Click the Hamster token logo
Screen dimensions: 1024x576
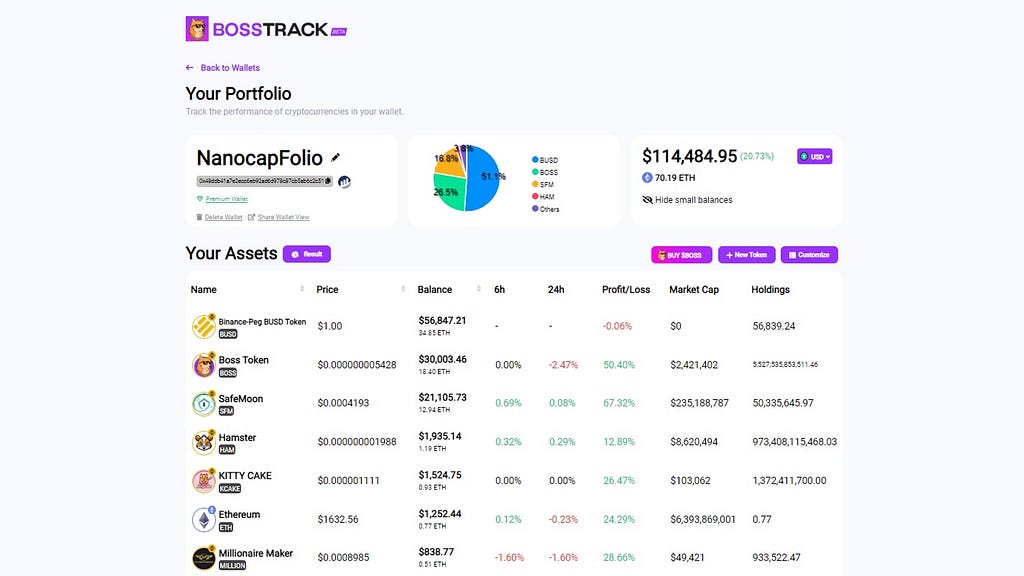tap(204, 441)
